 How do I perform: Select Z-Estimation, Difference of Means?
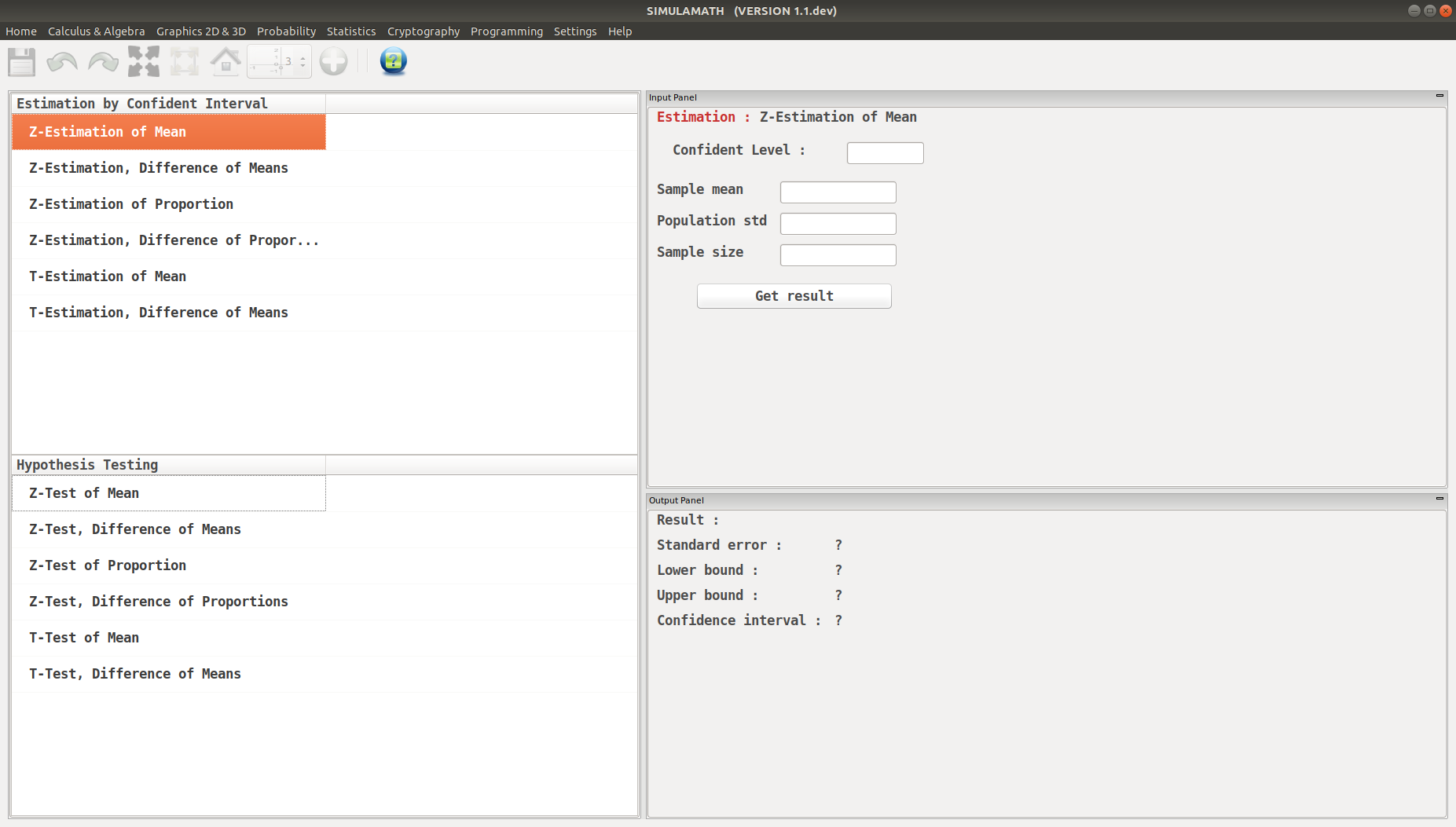pos(169,168)
